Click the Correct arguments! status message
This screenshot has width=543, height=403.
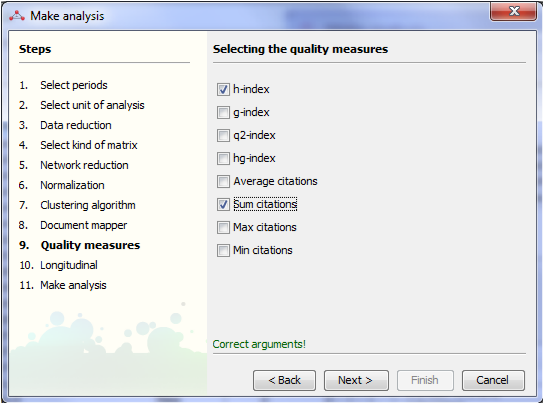tap(259, 344)
